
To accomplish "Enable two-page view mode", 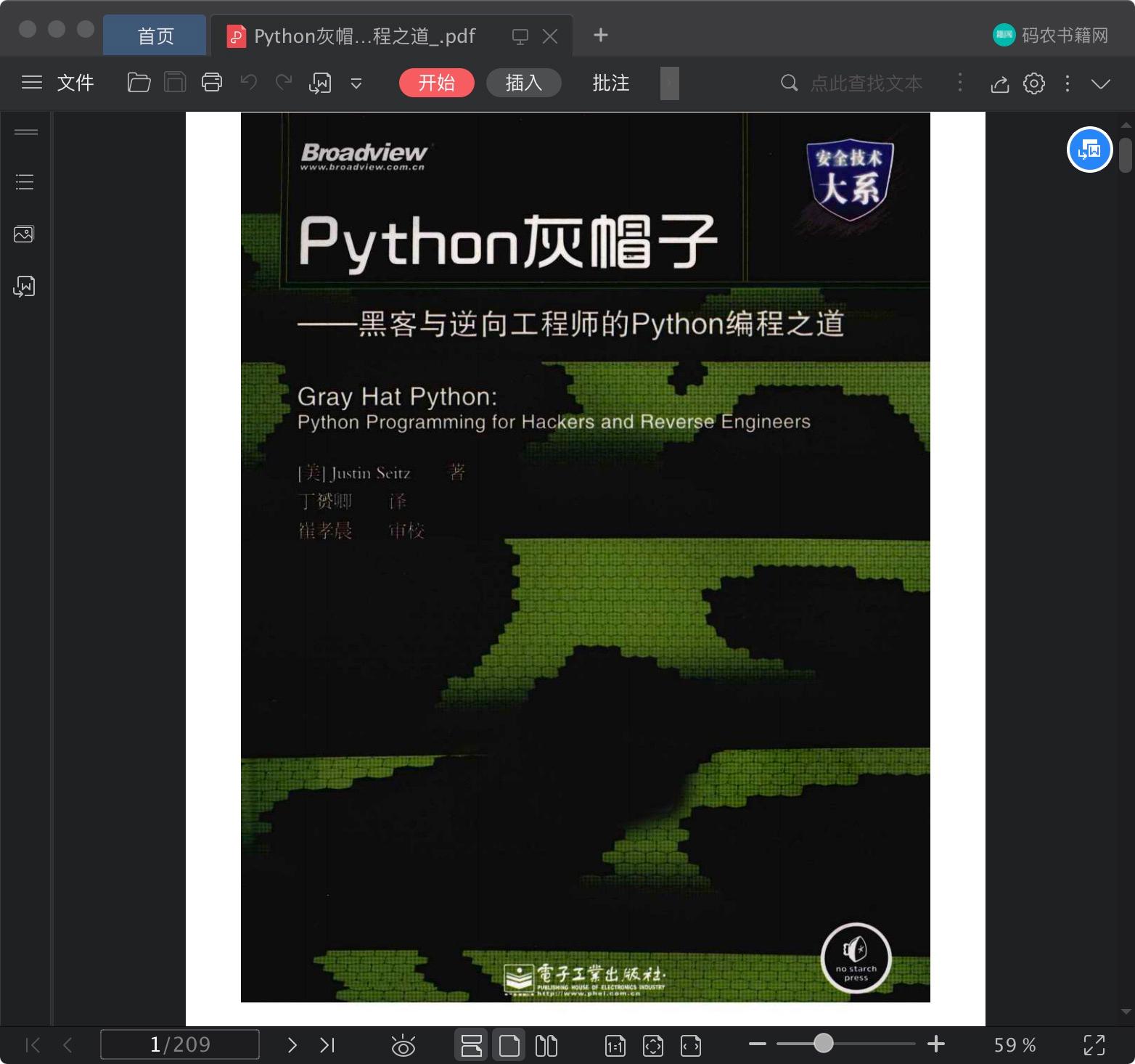I will tap(546, 1045).
